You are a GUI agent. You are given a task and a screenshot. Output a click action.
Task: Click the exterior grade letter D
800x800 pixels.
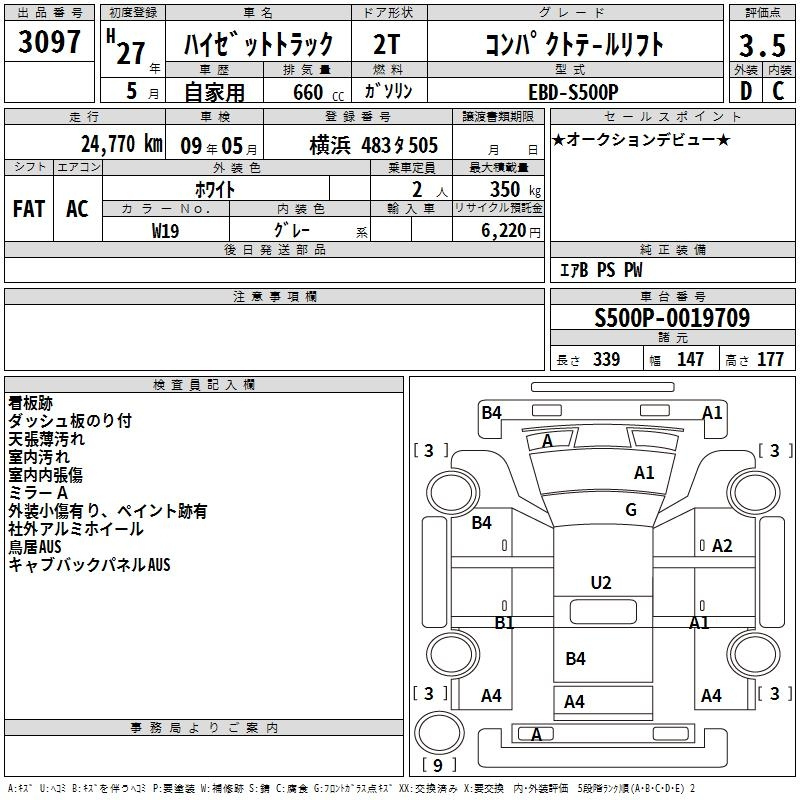pyautogui.click(x=745, y=91)
